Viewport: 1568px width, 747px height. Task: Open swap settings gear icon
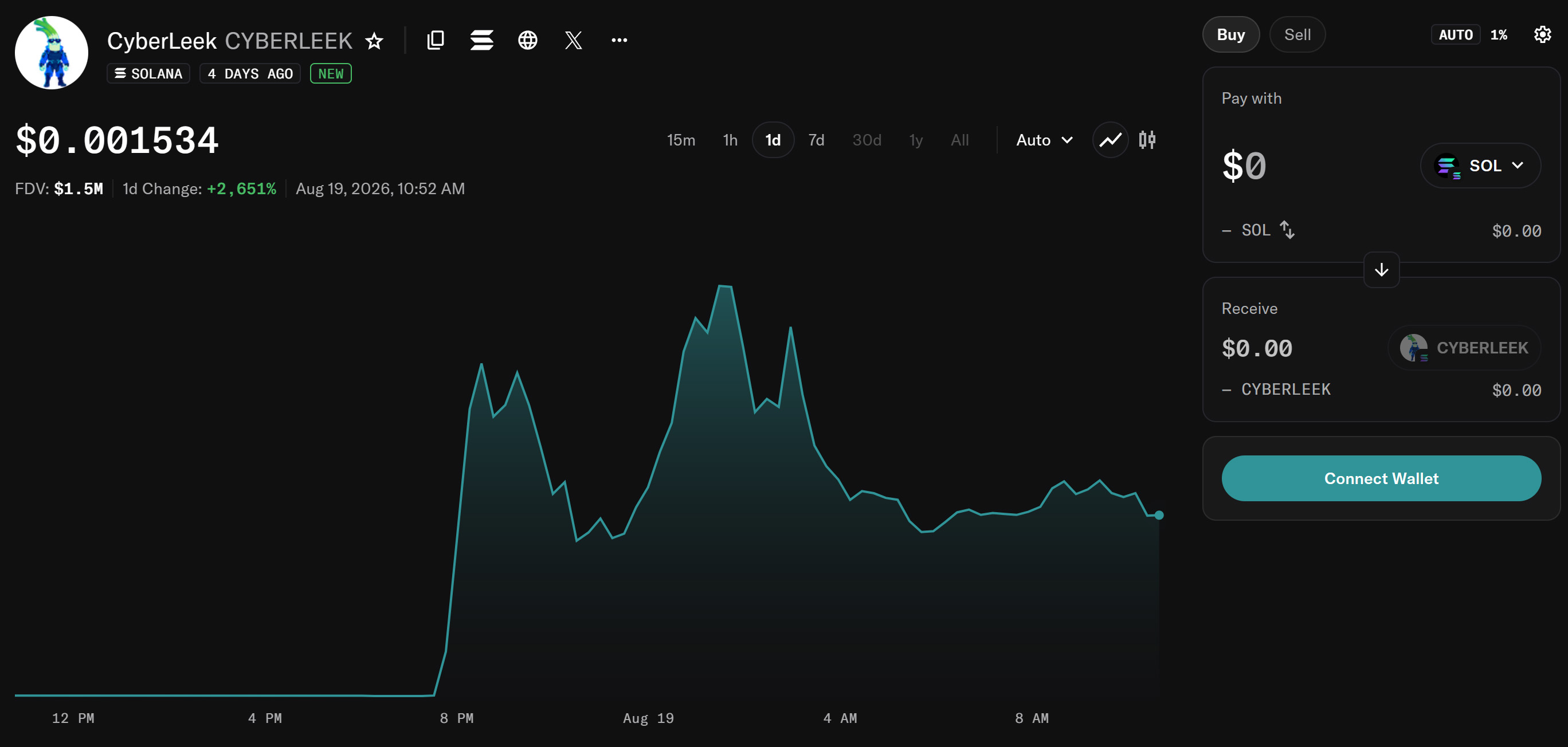tap(1542, 35)
